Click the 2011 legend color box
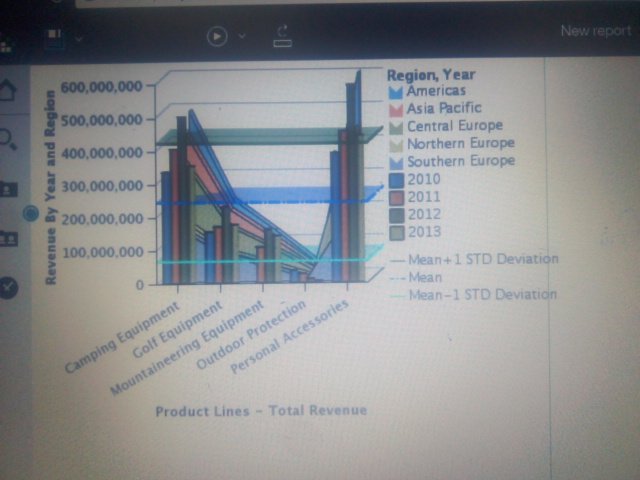Screen dimensions: 640x480 397,198
